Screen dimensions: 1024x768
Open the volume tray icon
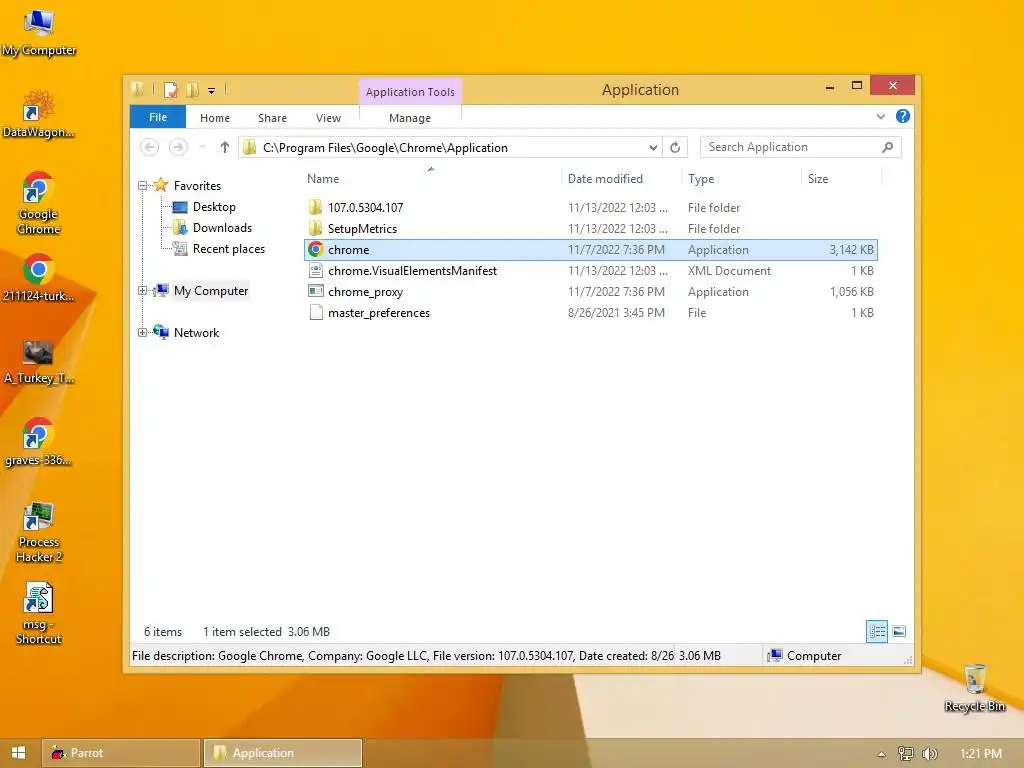coord(929,754)
